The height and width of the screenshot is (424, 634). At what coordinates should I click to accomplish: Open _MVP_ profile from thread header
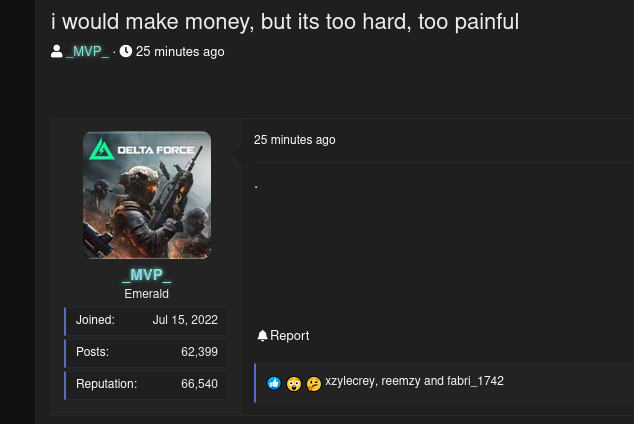coord(87,51)
